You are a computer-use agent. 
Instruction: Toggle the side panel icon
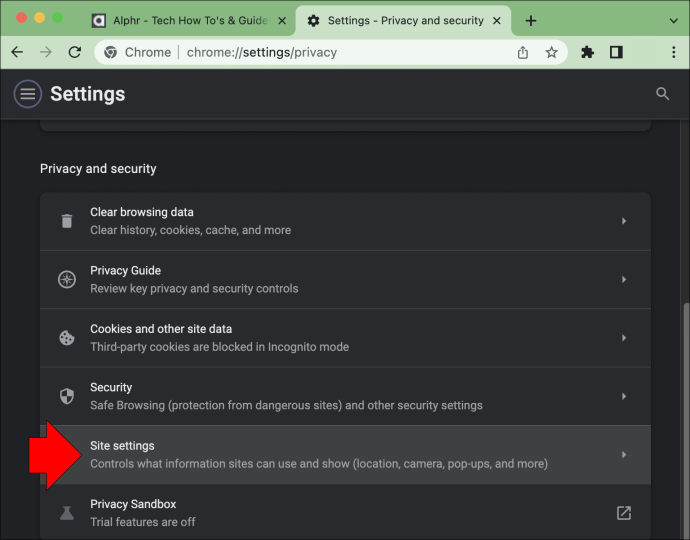tap(616, 52)
